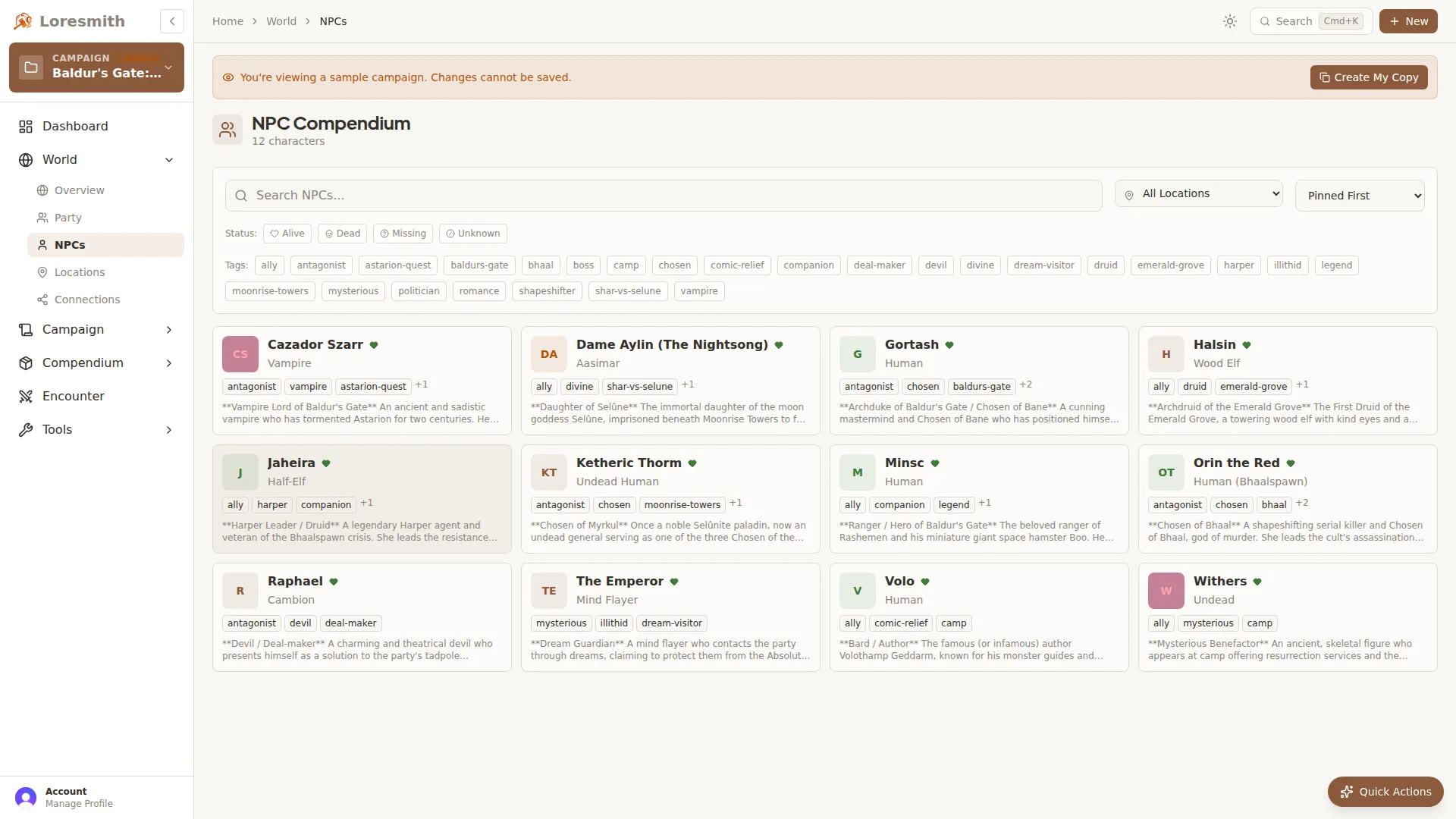Click the Create My Copy button
The image size is (1456, 819).
coord(1368,77)
